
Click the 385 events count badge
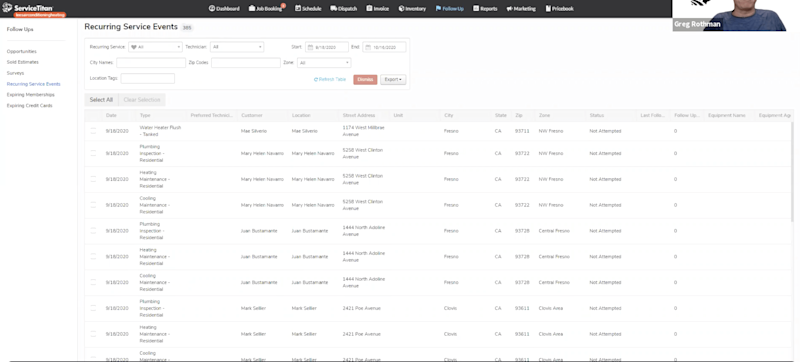[187, 28]
